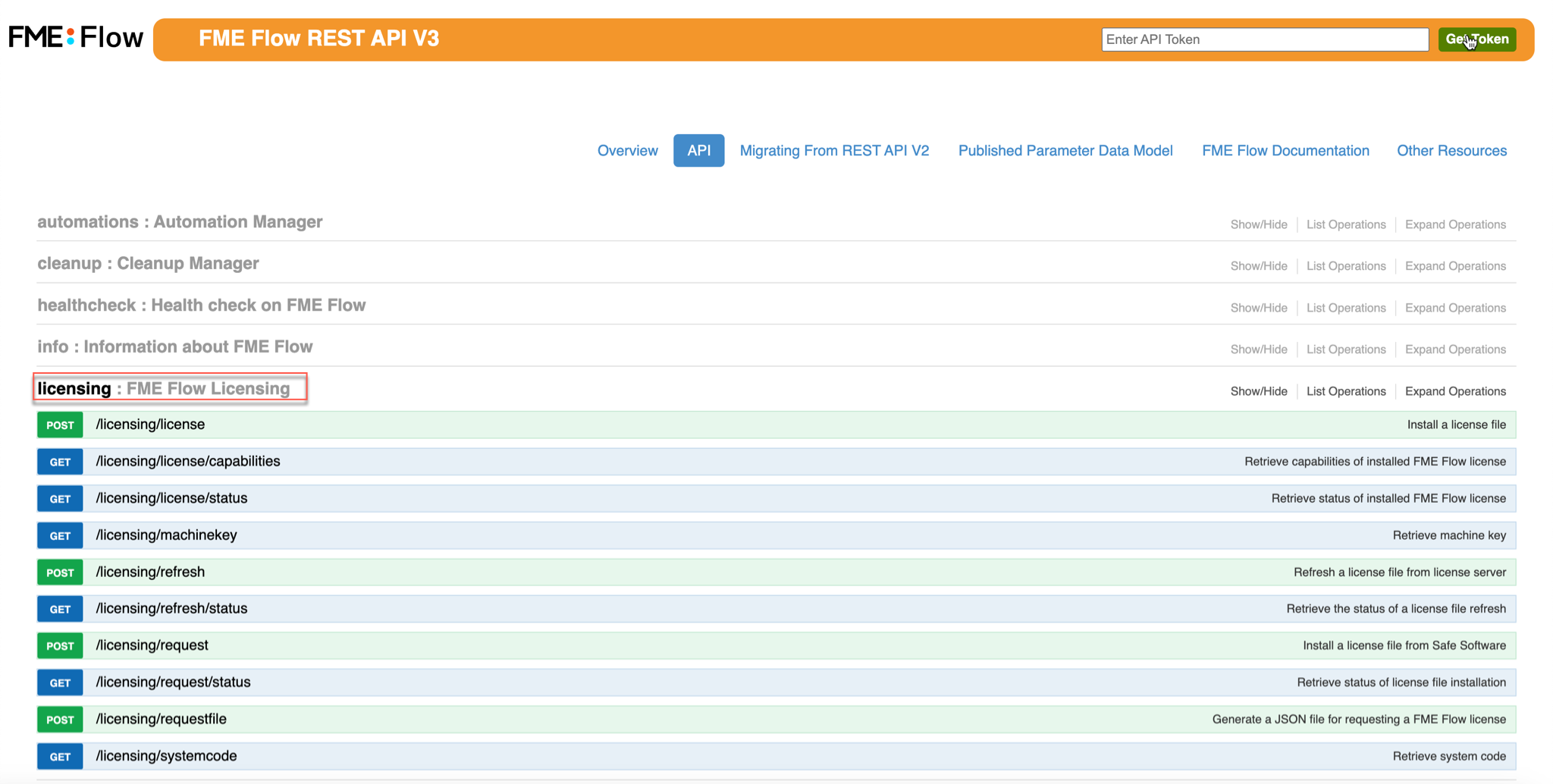Screen dimensions: 1553x784
Task: Click Show/Hide for info row
Action: click(1258, 350)
